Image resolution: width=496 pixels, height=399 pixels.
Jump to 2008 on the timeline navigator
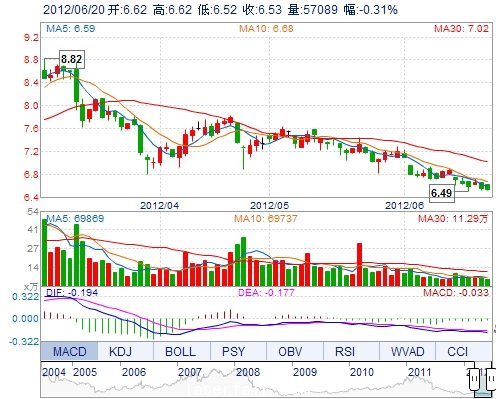[248, 372]
